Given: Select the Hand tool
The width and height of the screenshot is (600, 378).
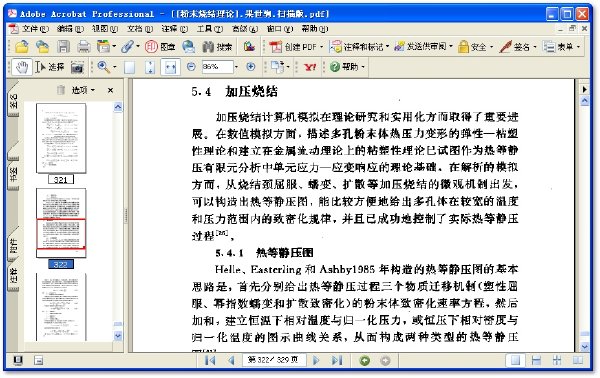Looking at the screenshot, I should [22, 67].
